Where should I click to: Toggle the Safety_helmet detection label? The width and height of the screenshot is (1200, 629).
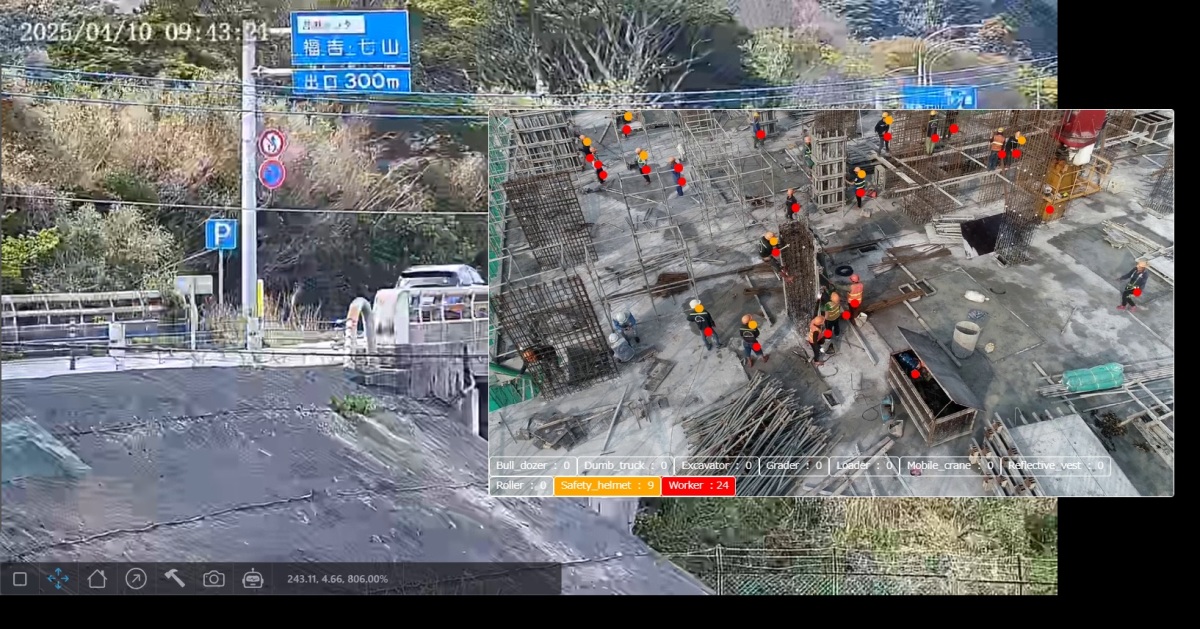pyautogui.click(x=607, y=486)
